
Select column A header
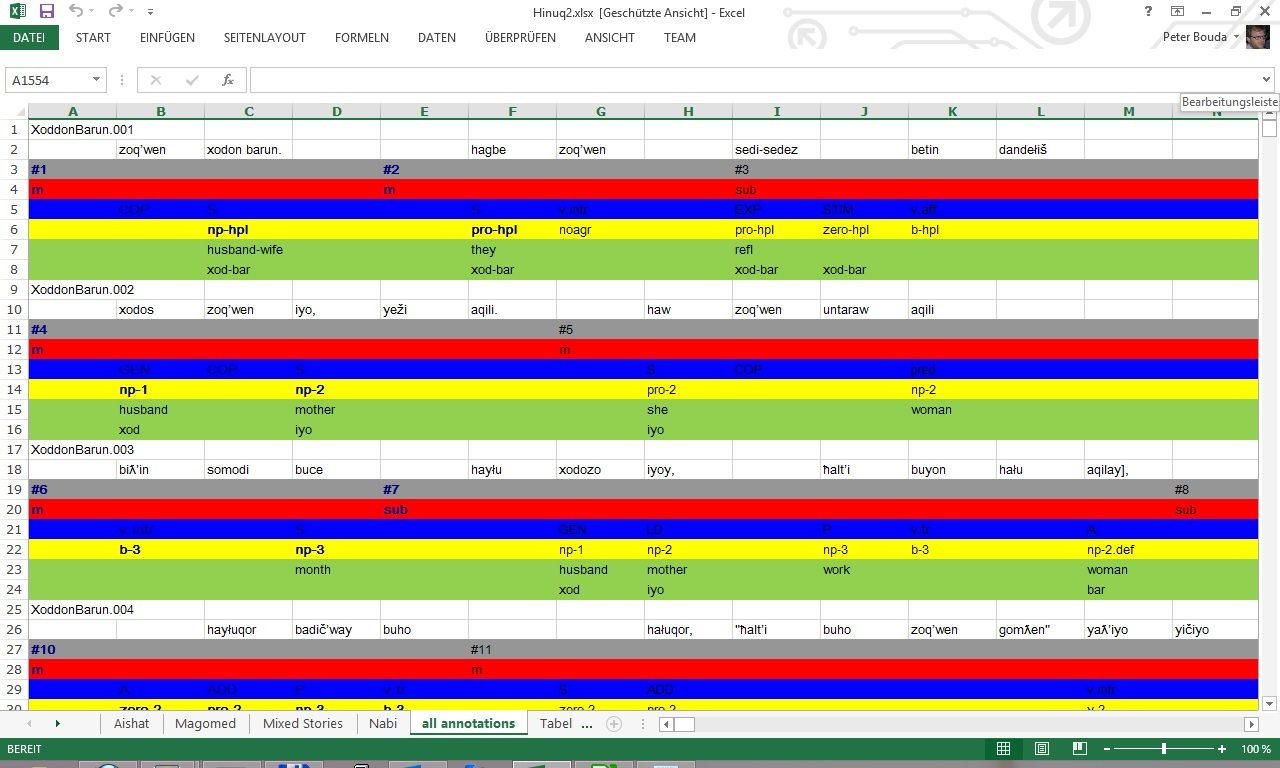pos(72,112)
